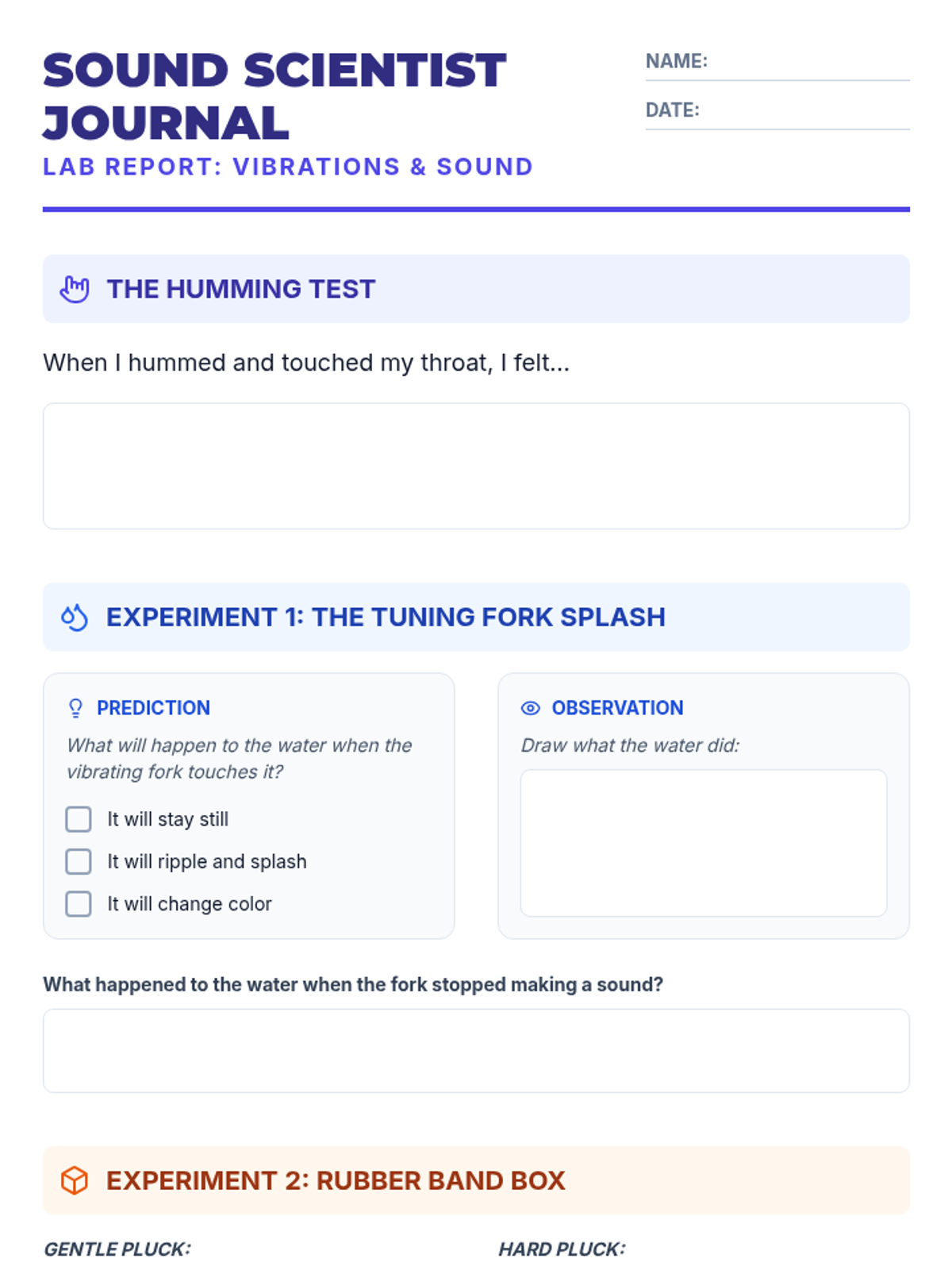The width and height of the screenshot is (952, 1270).
Task: Click 'The Humming Test' section header
Action: (x=241, y=289)
